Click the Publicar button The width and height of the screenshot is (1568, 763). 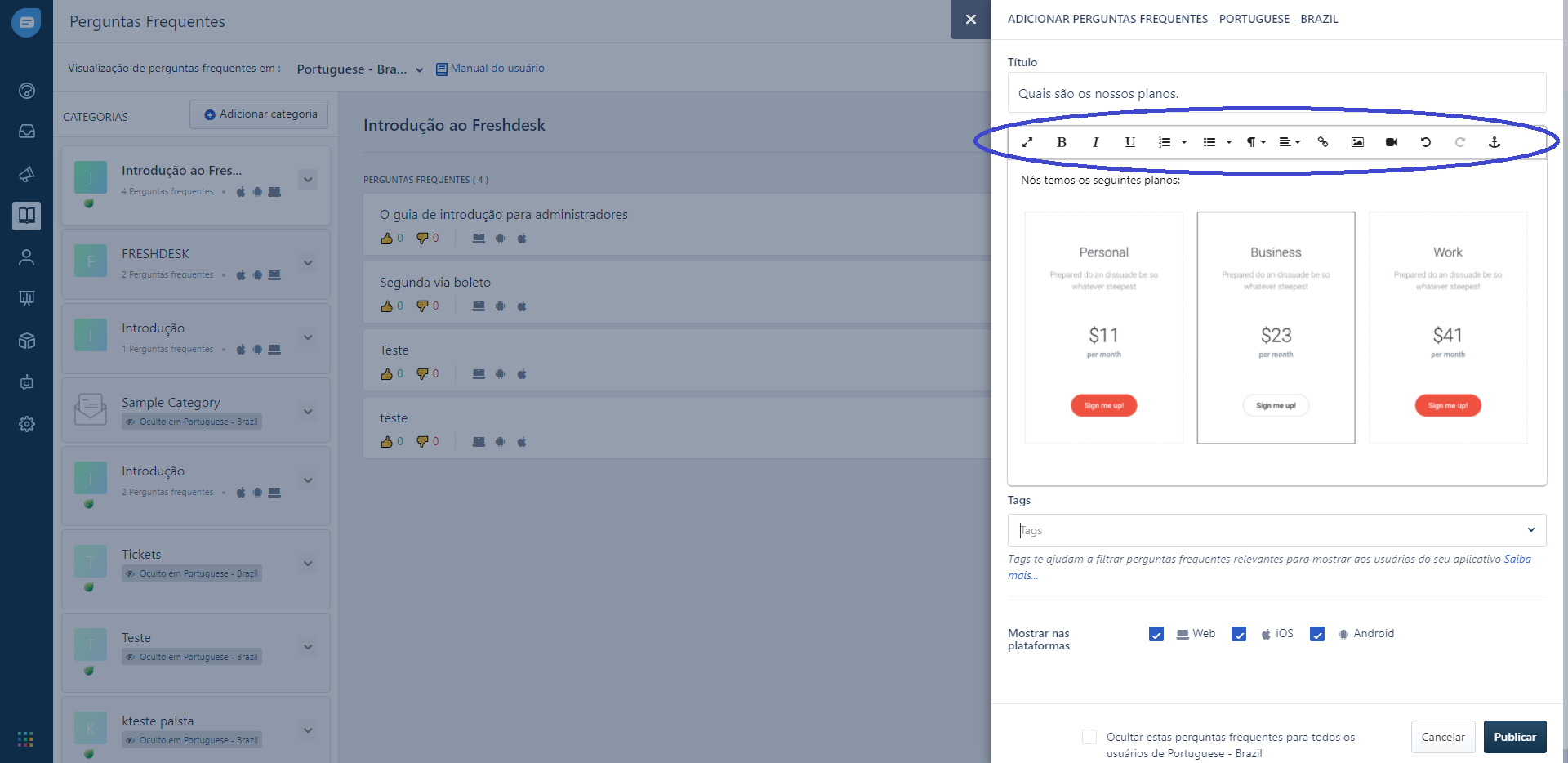pyautogui.click(x=1515, y=737)
